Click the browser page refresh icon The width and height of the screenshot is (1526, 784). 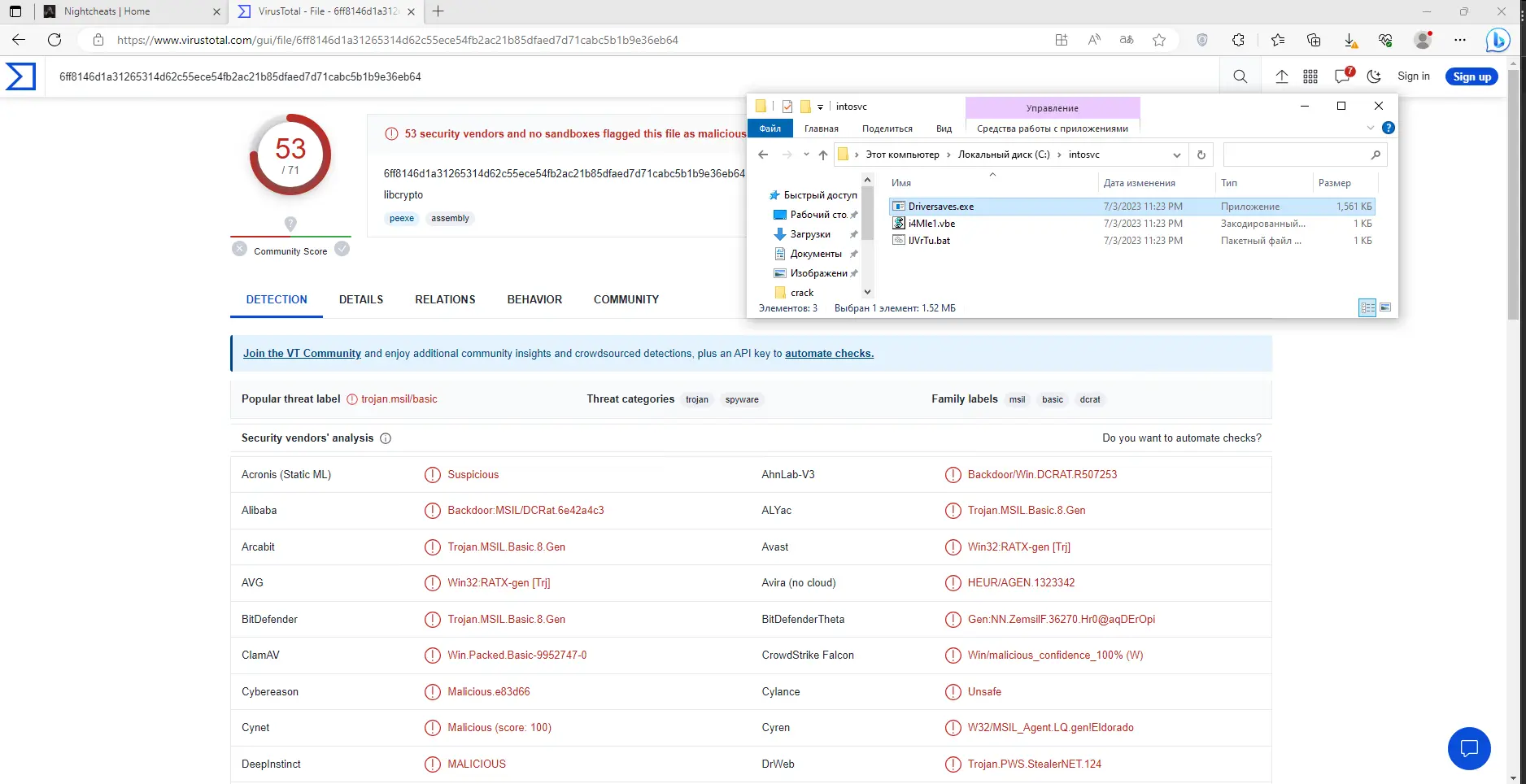coord(54,40)
